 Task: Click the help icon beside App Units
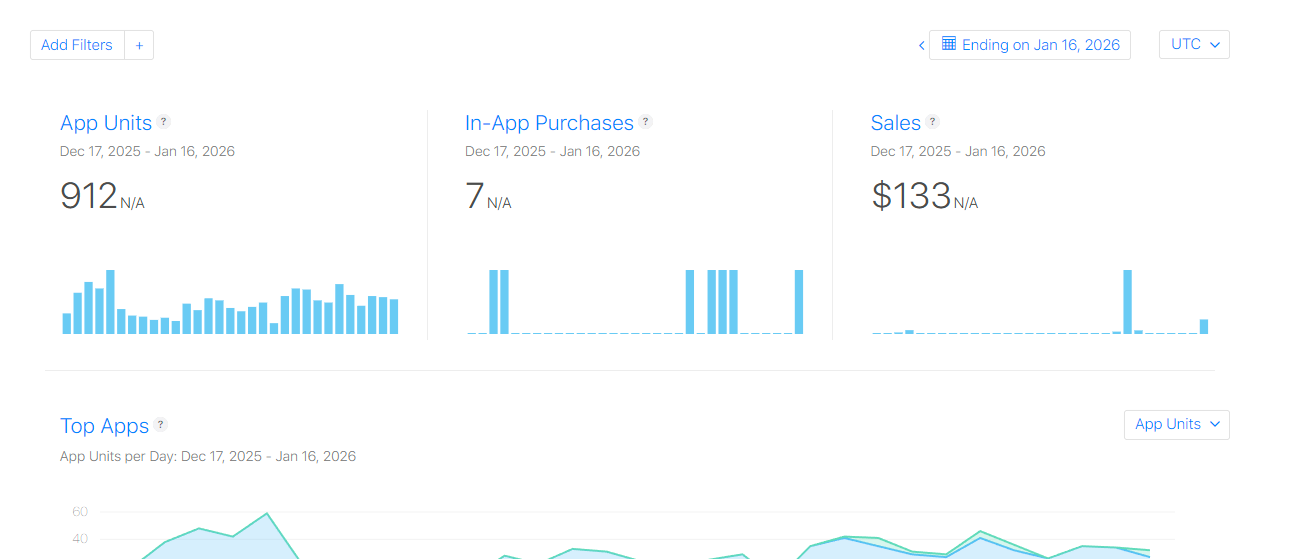tap(164, 122)
